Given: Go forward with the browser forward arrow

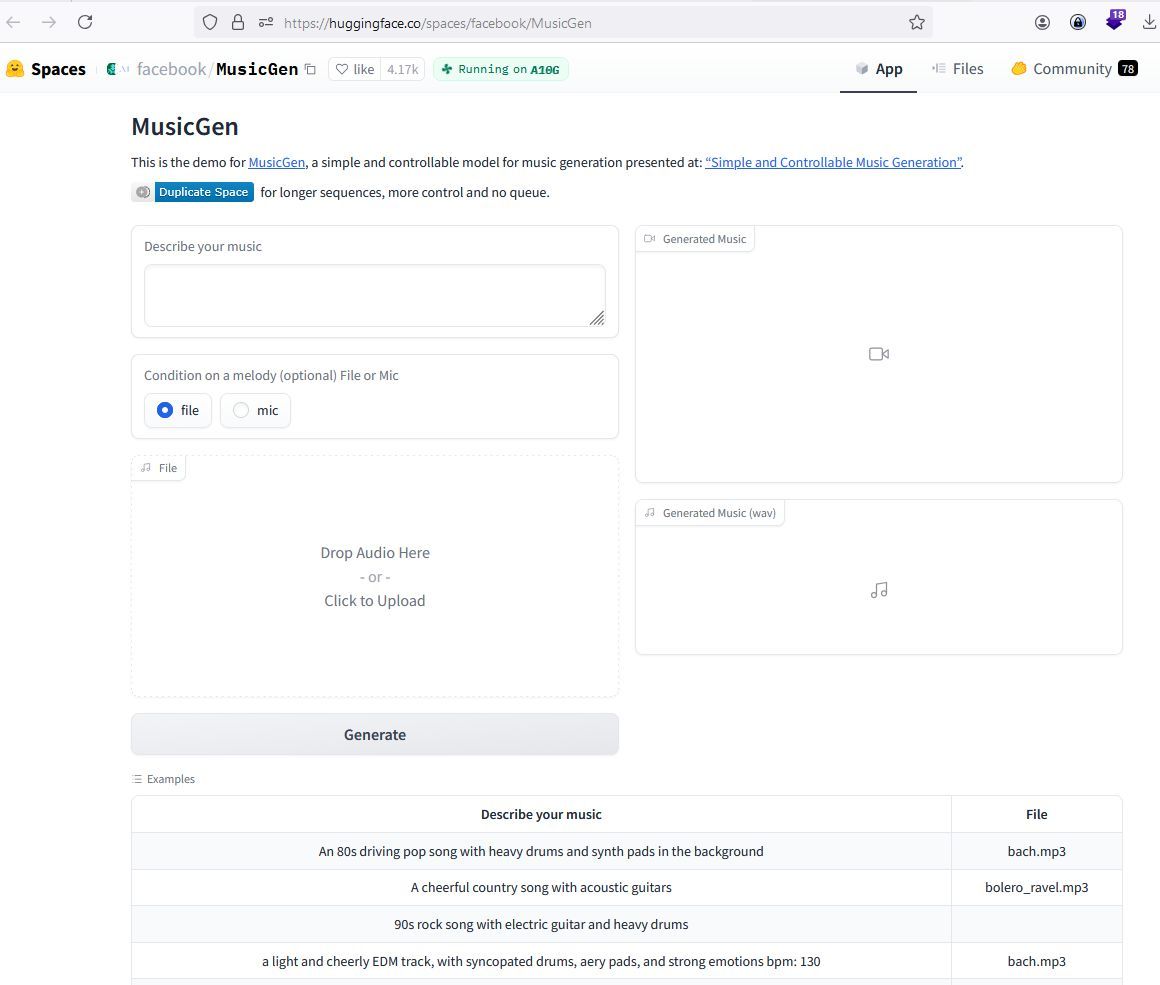Looking at the screenshot, I should pyautogui.click(x=49, y=22).
